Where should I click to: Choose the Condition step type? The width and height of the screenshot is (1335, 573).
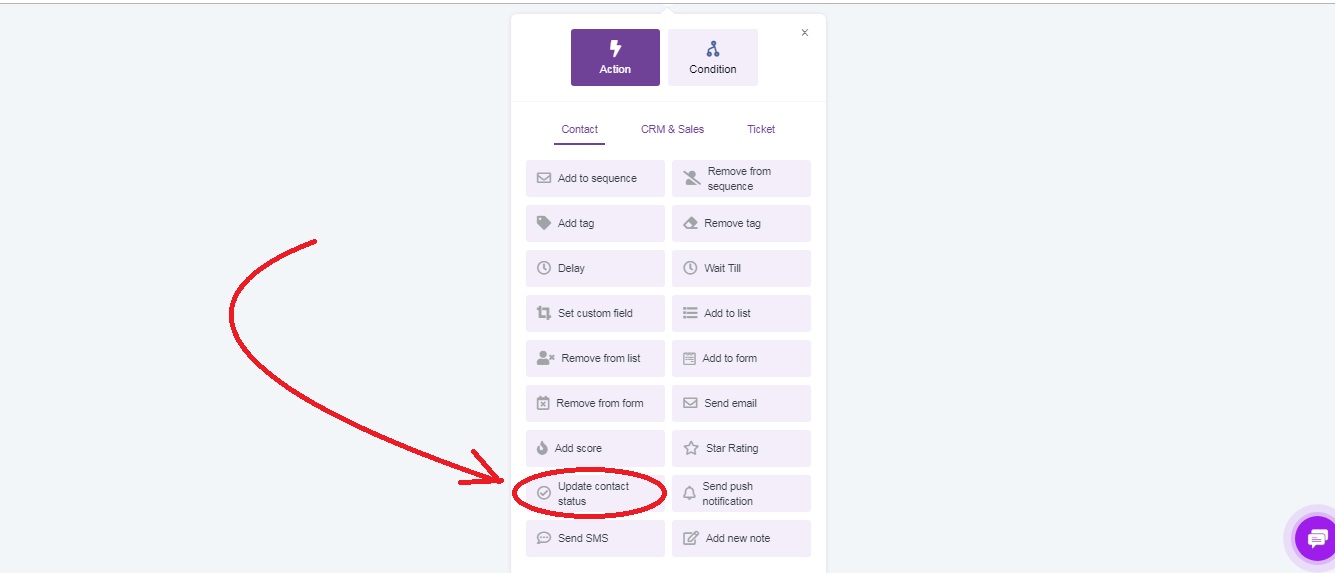pyautogui.click(x=713, y=57)
